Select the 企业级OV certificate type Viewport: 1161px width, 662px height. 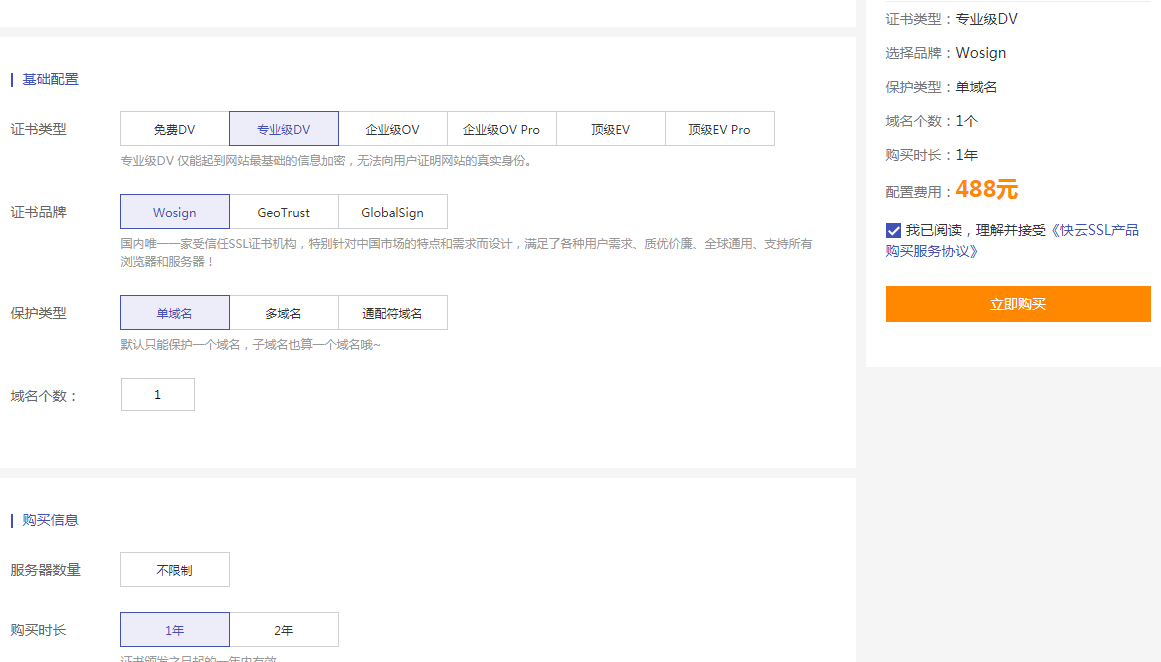pos(393,128)
